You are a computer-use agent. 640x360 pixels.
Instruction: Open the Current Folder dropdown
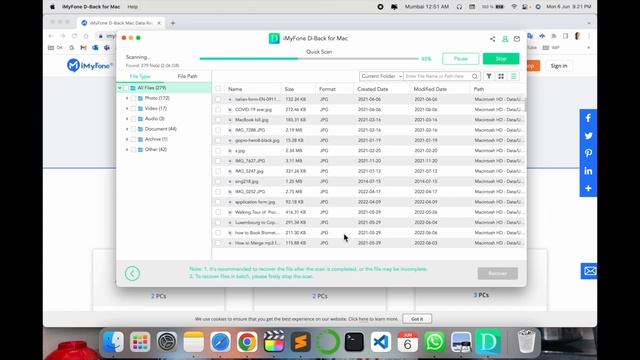[x=381, y=76]
